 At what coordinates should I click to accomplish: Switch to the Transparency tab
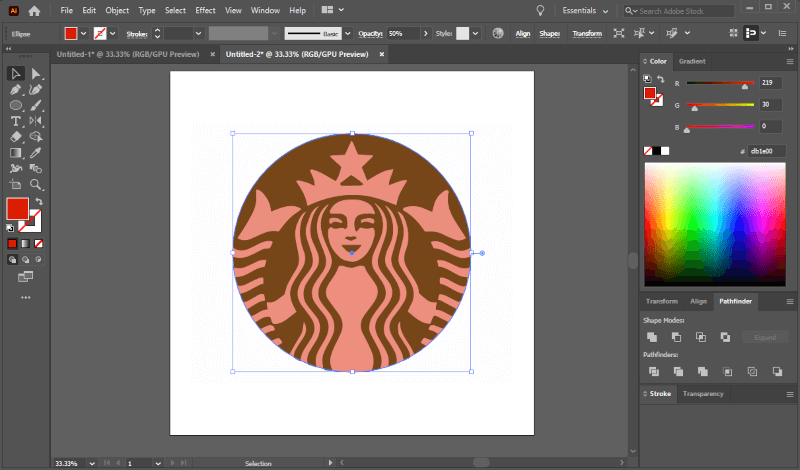coord(703,394)
